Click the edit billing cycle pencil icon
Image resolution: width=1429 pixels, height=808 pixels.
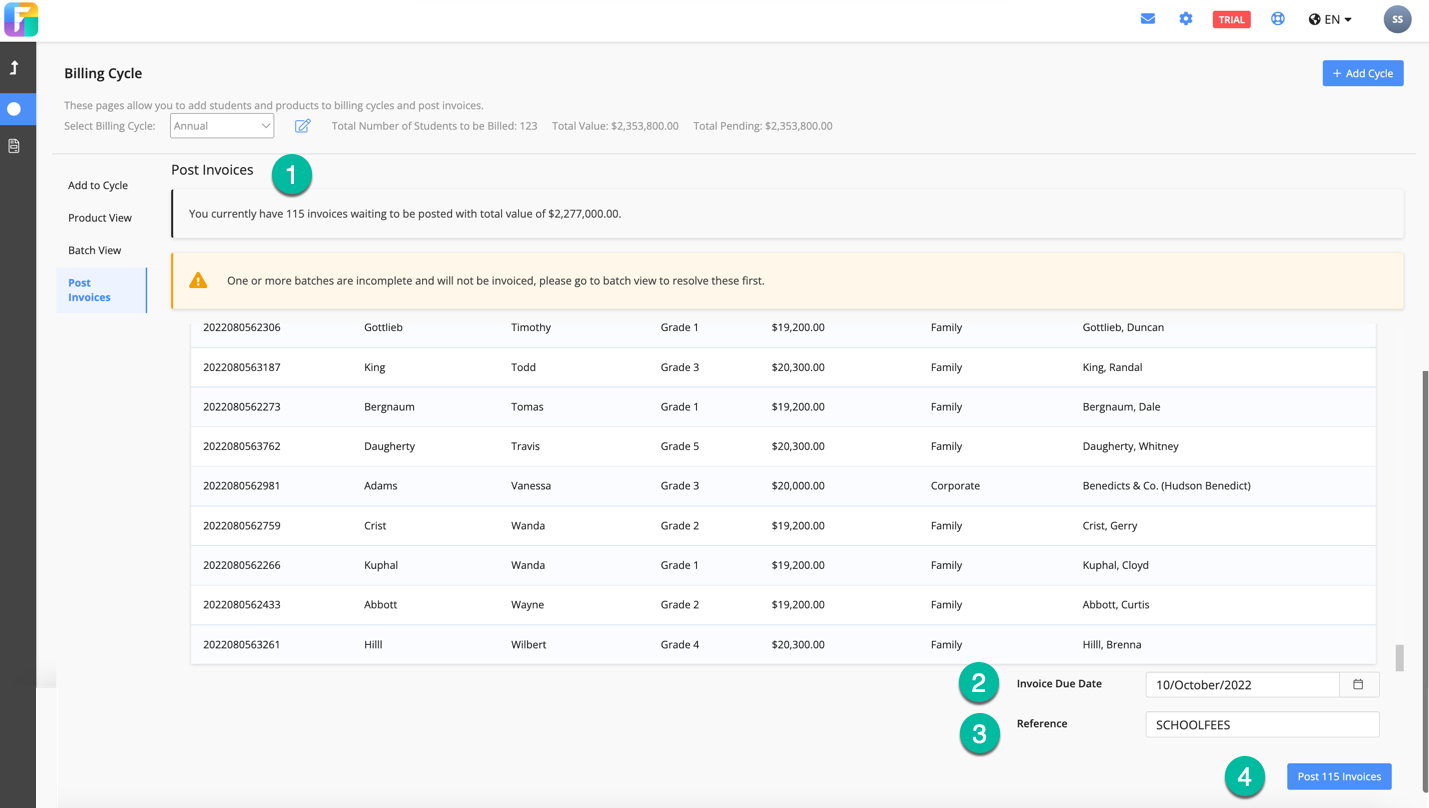302,126
